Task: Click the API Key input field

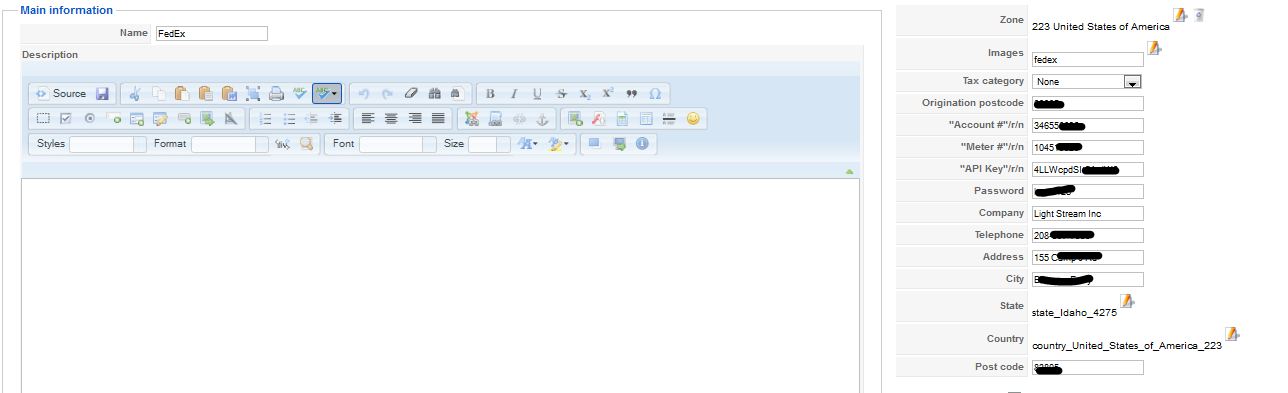Action: pos(1088,169)
